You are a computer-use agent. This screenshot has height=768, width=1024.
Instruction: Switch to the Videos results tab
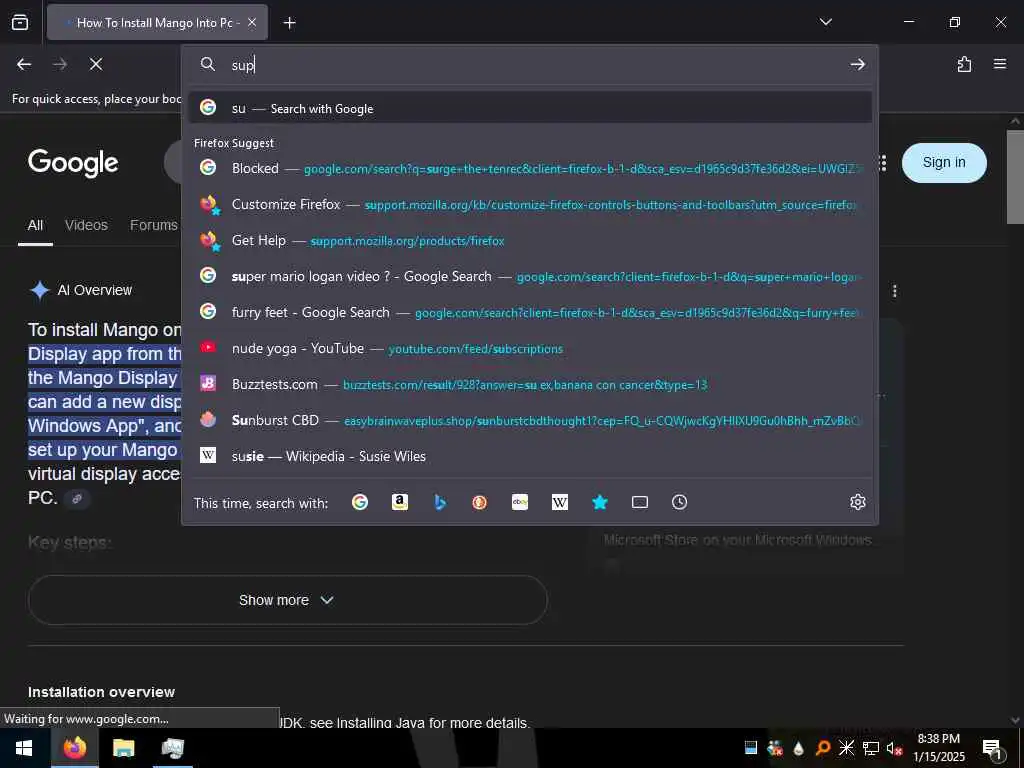click(86, 225)
